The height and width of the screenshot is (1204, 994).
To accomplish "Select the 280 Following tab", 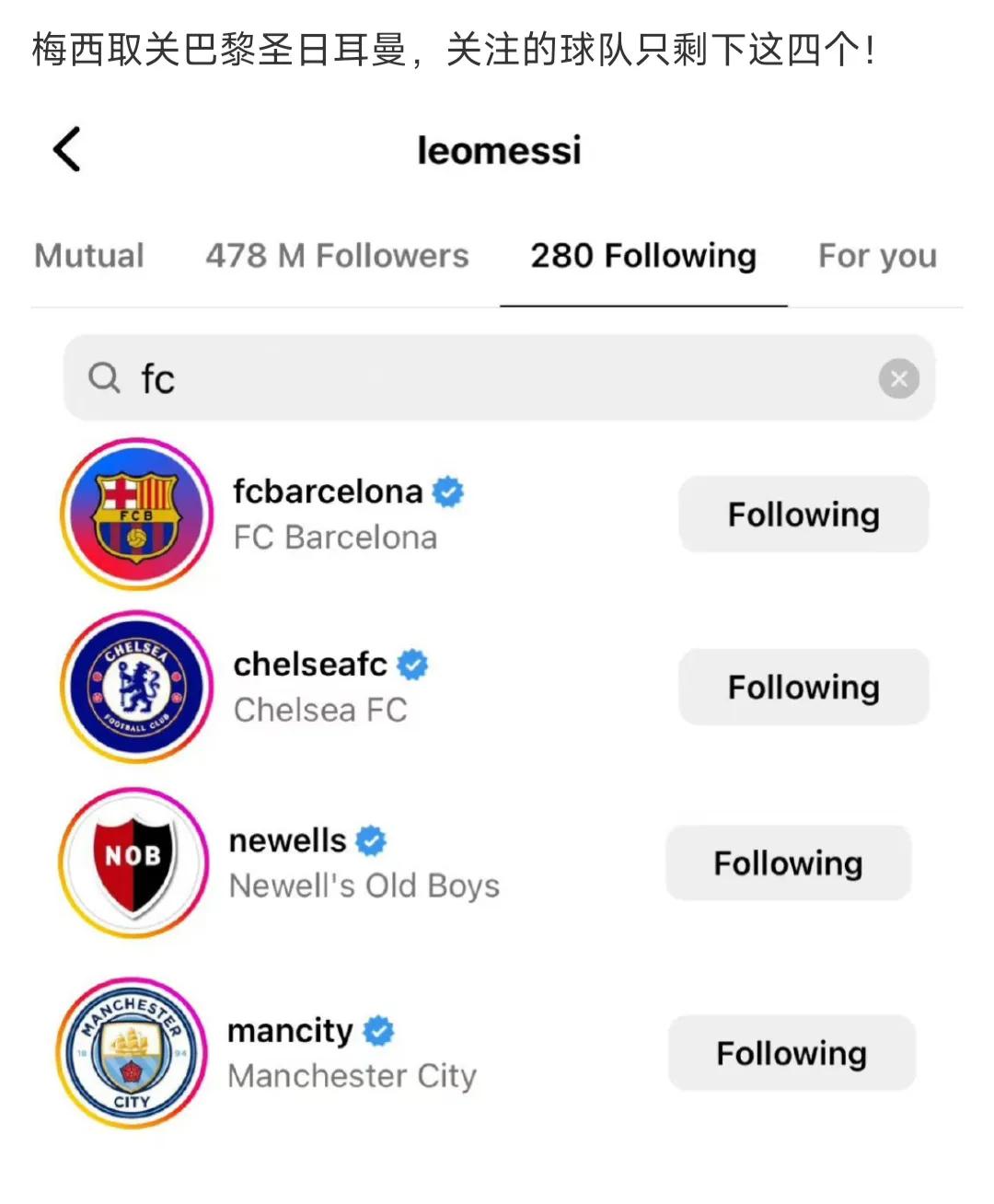I will [643, 255].
